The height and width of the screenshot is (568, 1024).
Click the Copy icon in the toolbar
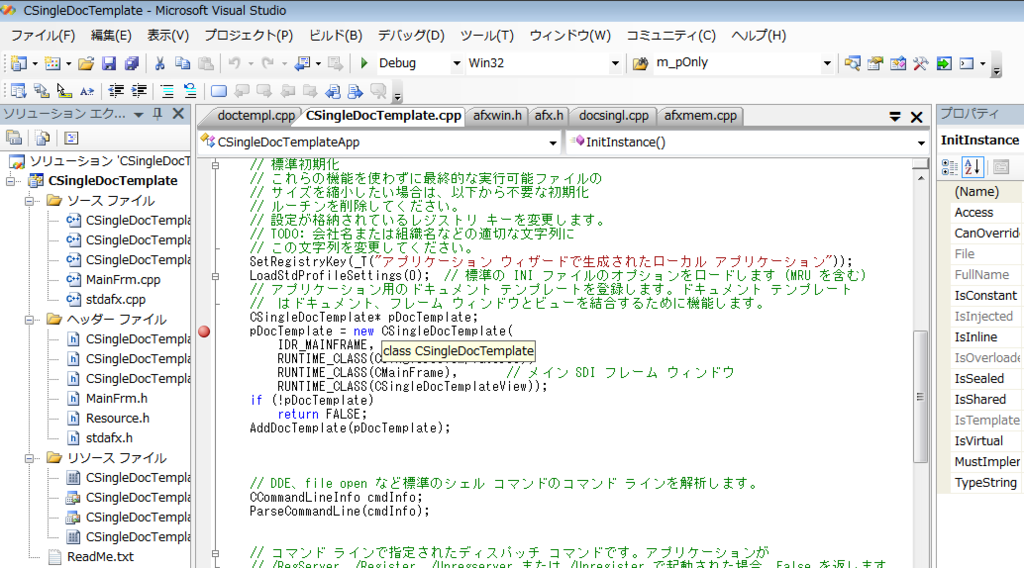point(183,63)
